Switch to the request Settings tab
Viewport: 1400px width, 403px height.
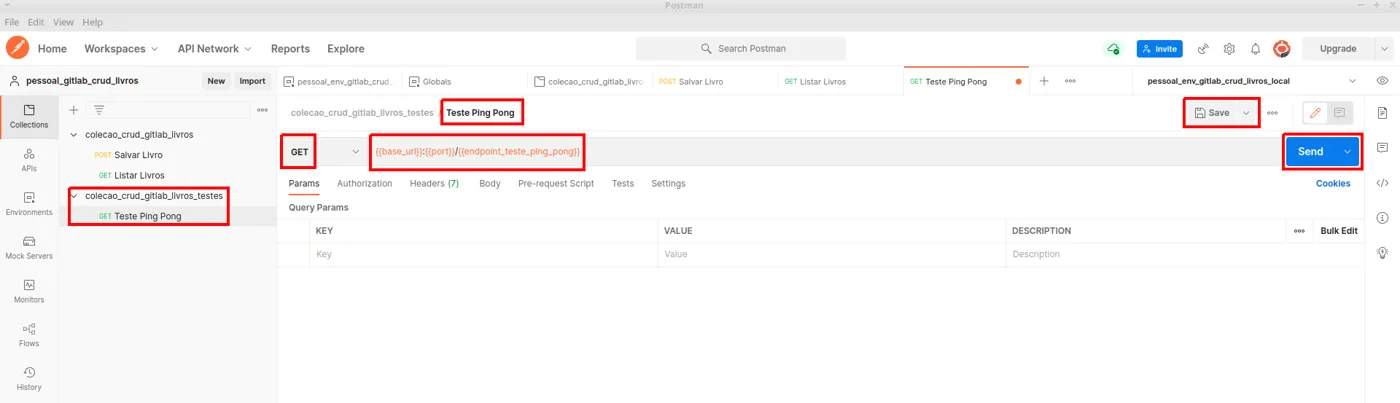[x=668, y=184]
